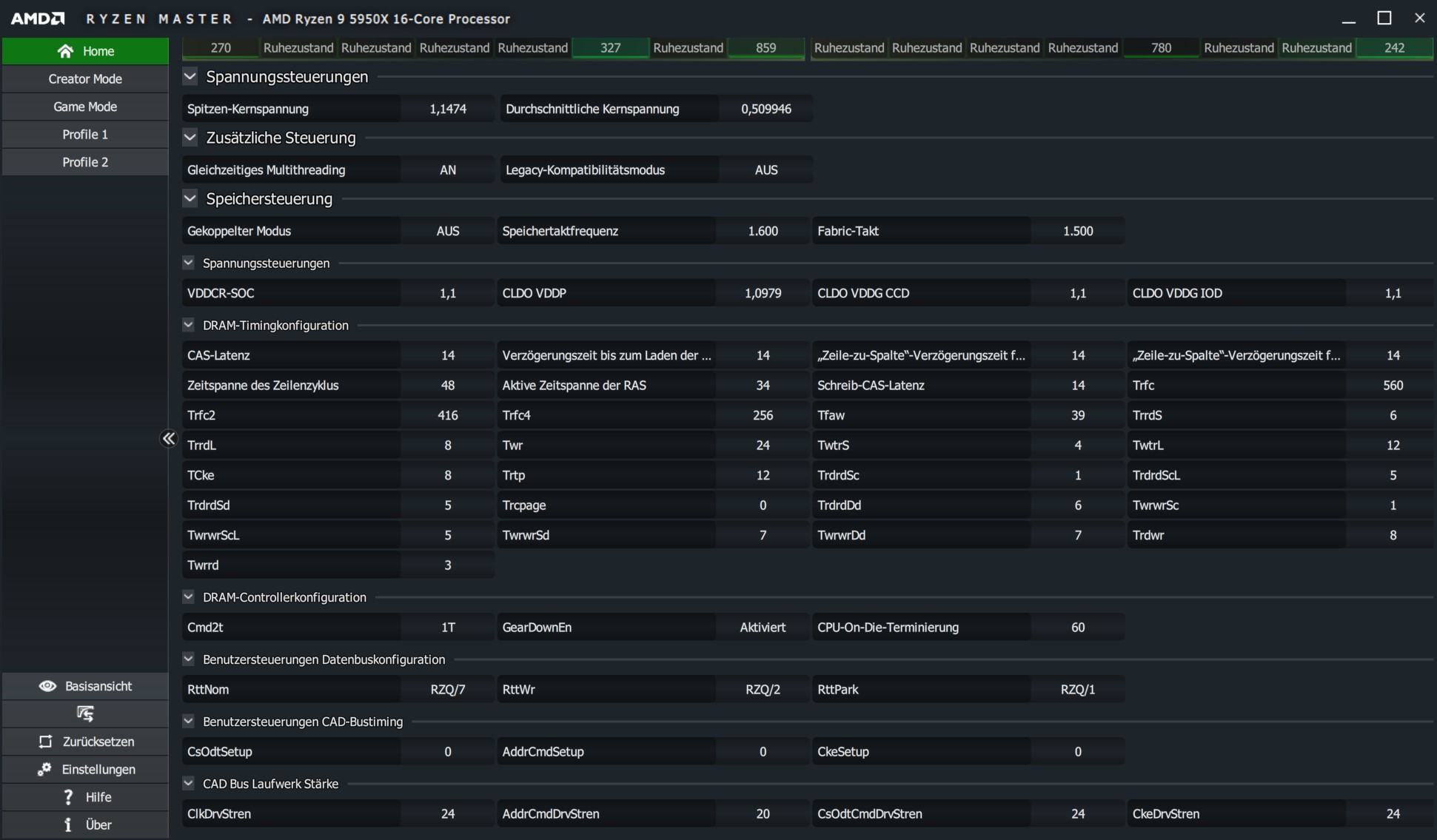Click the core frequency cell showing 242
This screenshot has width=1437, height=840.
click(x=1394, y=48)
